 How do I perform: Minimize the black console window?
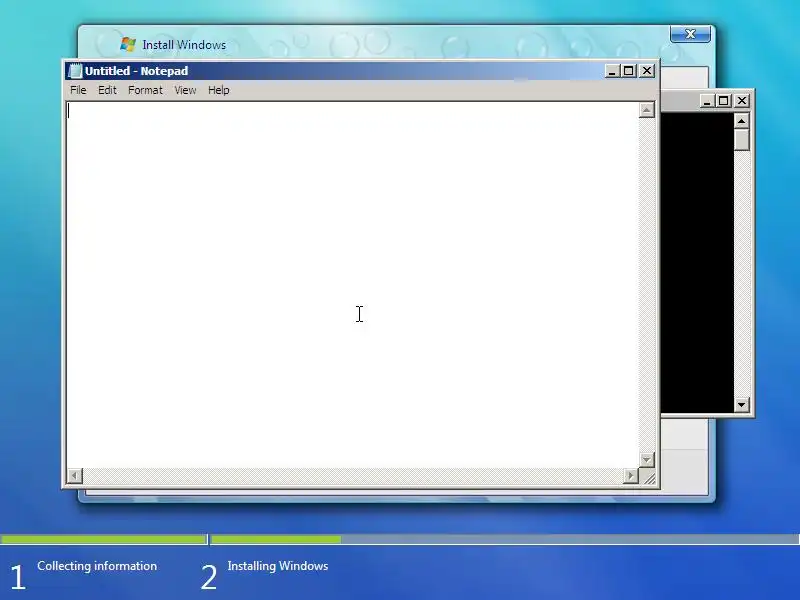(x=707, y=101)
